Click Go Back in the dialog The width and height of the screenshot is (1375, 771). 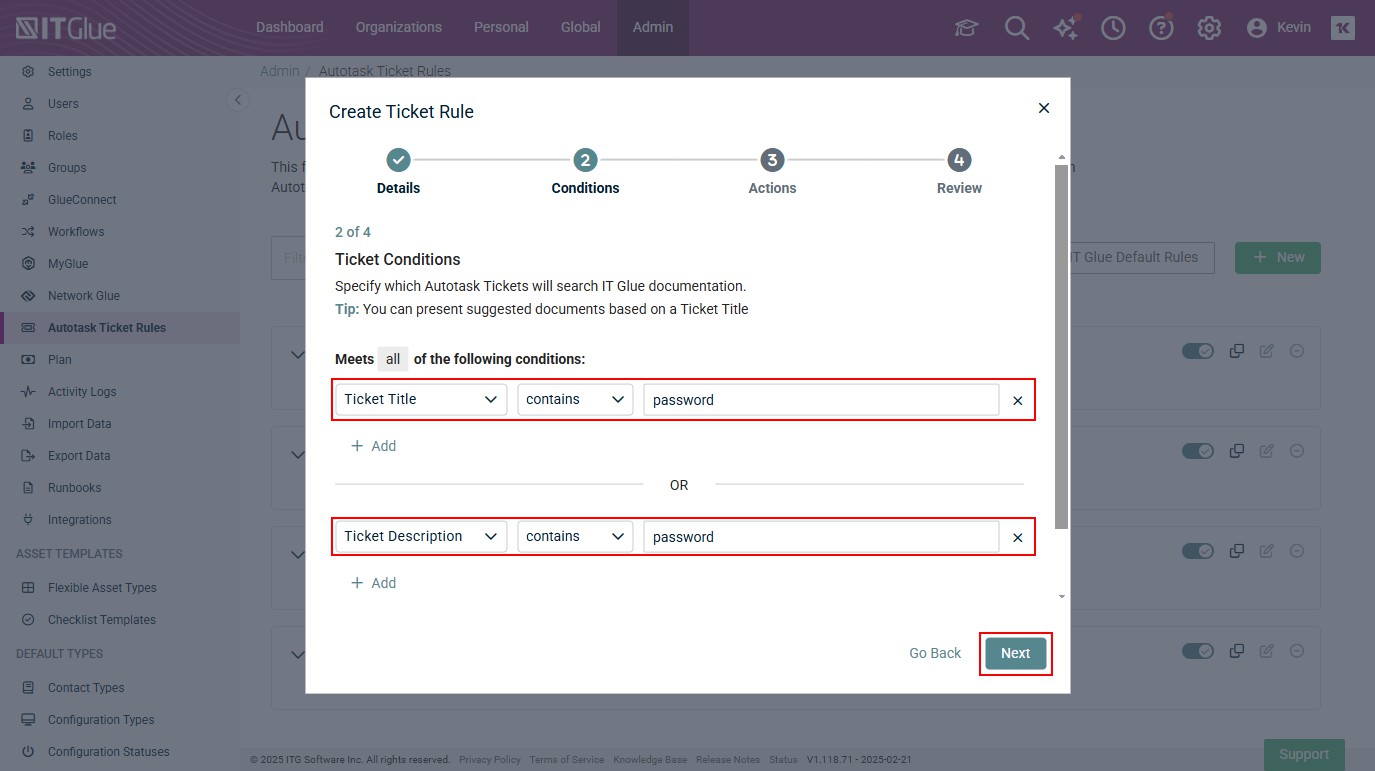(x=935, y=653)
